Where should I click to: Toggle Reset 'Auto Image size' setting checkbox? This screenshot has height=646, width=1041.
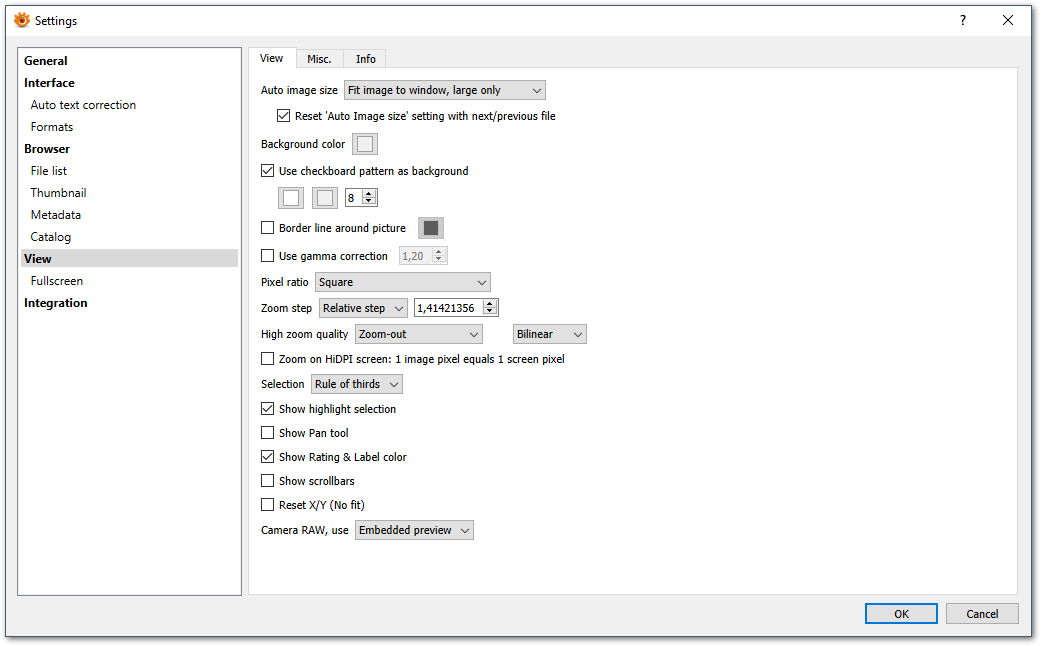[283, 116]
